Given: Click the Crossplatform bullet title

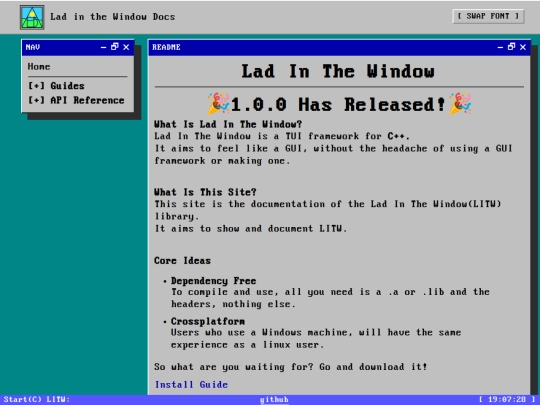Looking at the screenshot, I should coord(208,322).
